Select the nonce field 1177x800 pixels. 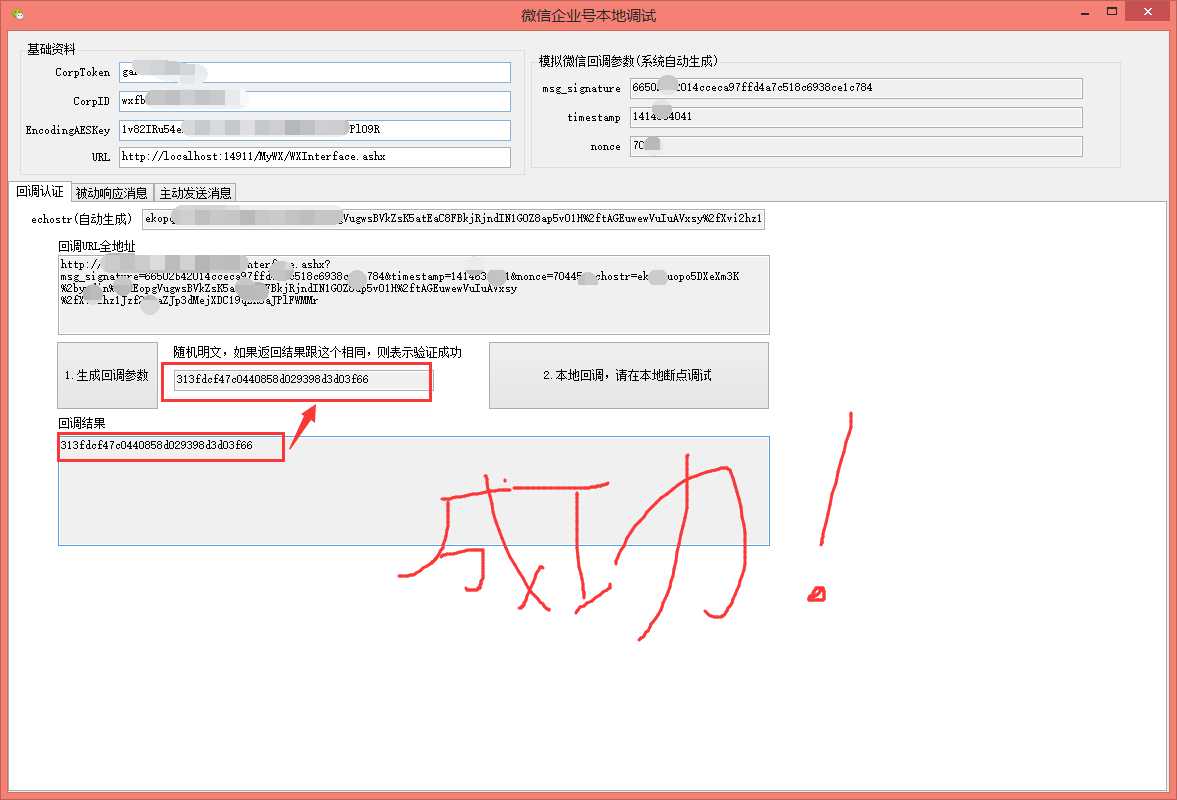856,146
